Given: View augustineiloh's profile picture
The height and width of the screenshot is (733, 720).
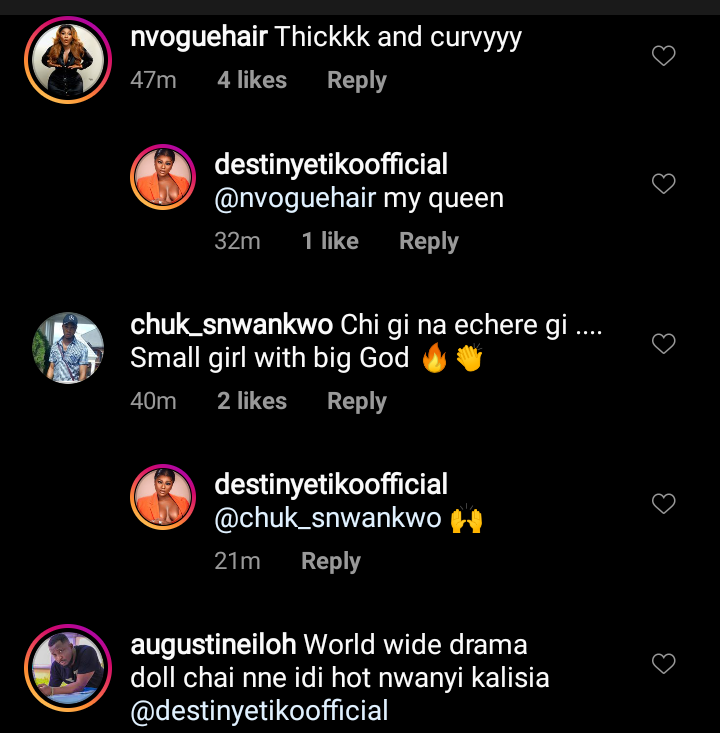Looking at the screenshot, I should [x=67, y=667].
